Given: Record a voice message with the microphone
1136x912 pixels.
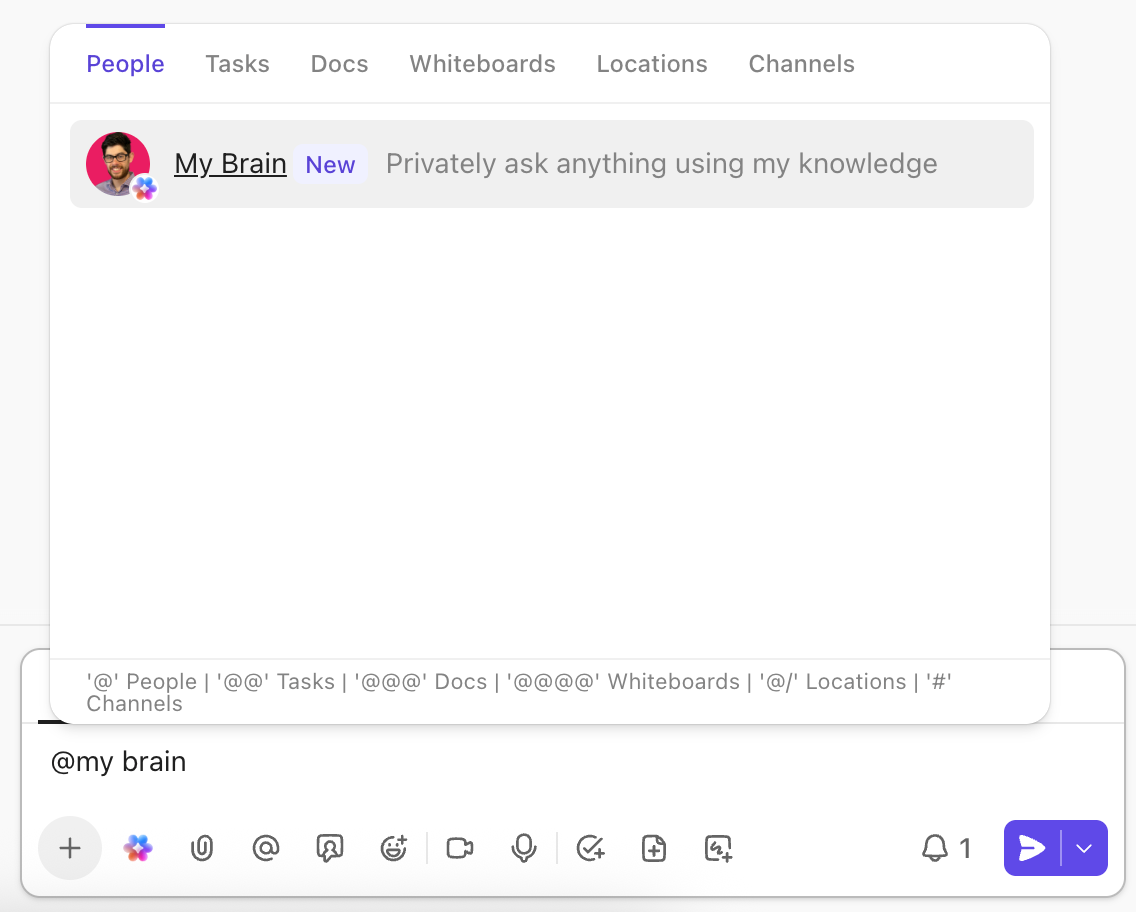Looking at the screenshot, I should point(523,848).
